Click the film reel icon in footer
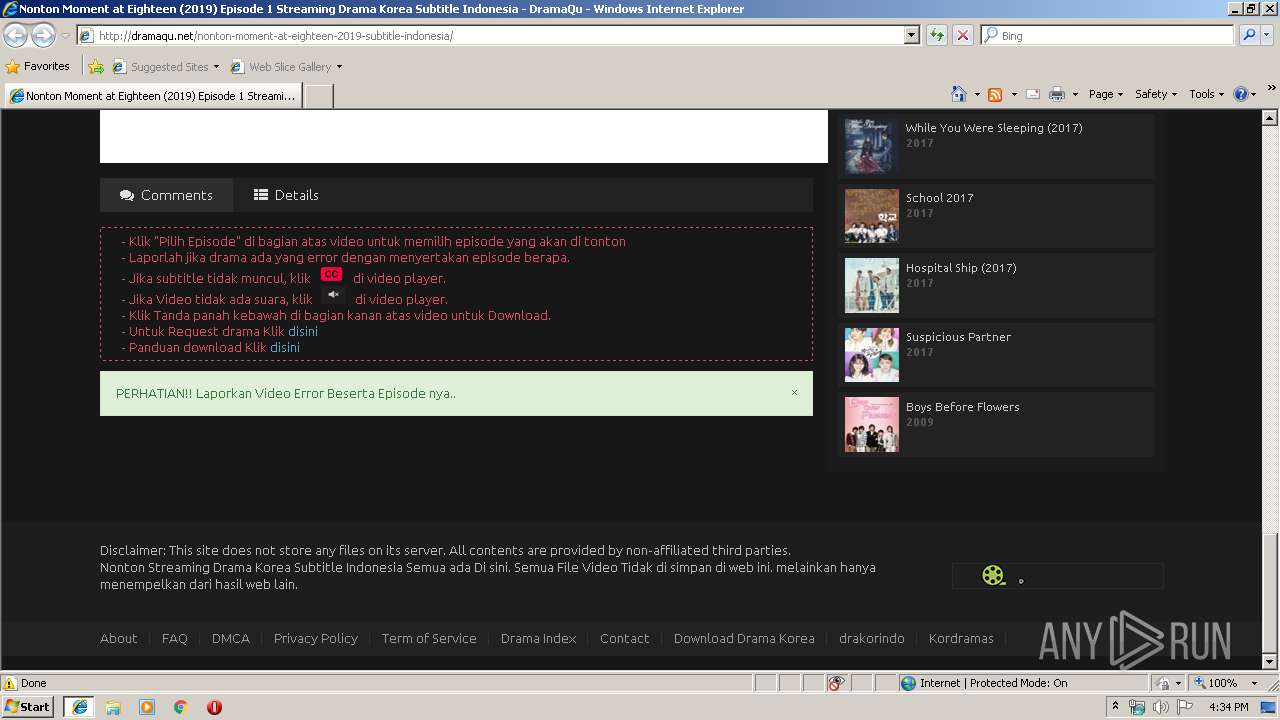The width and height of the screenshot is (1280, 720). pyautogui.click(x=993, y=575)
